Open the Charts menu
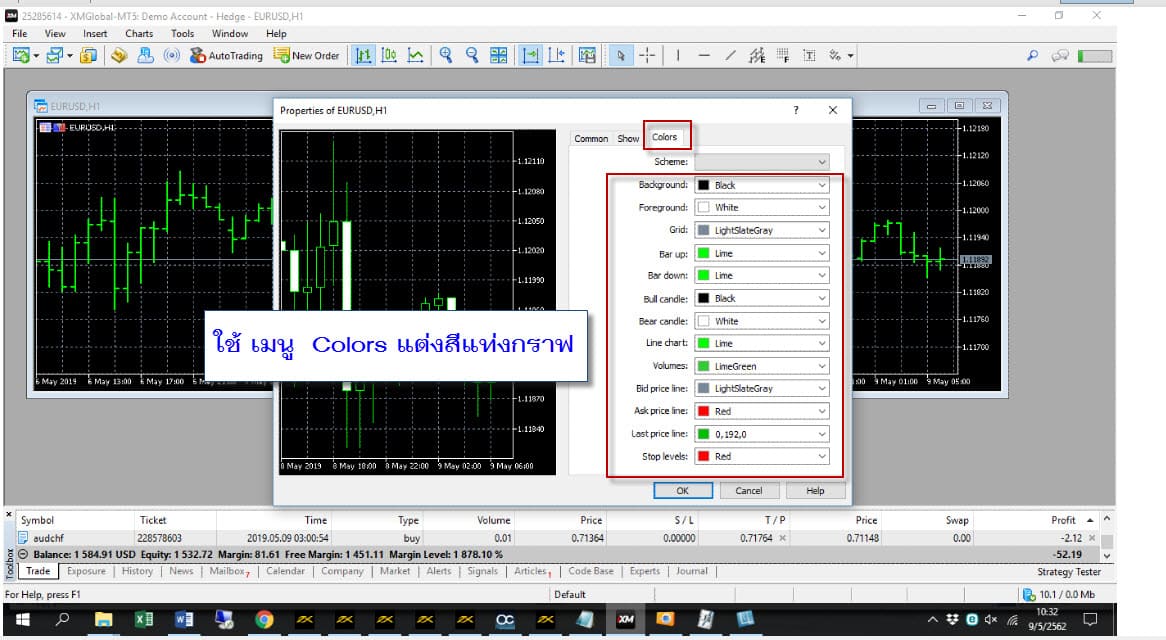 pyautogui.click(x=139, y=34)
